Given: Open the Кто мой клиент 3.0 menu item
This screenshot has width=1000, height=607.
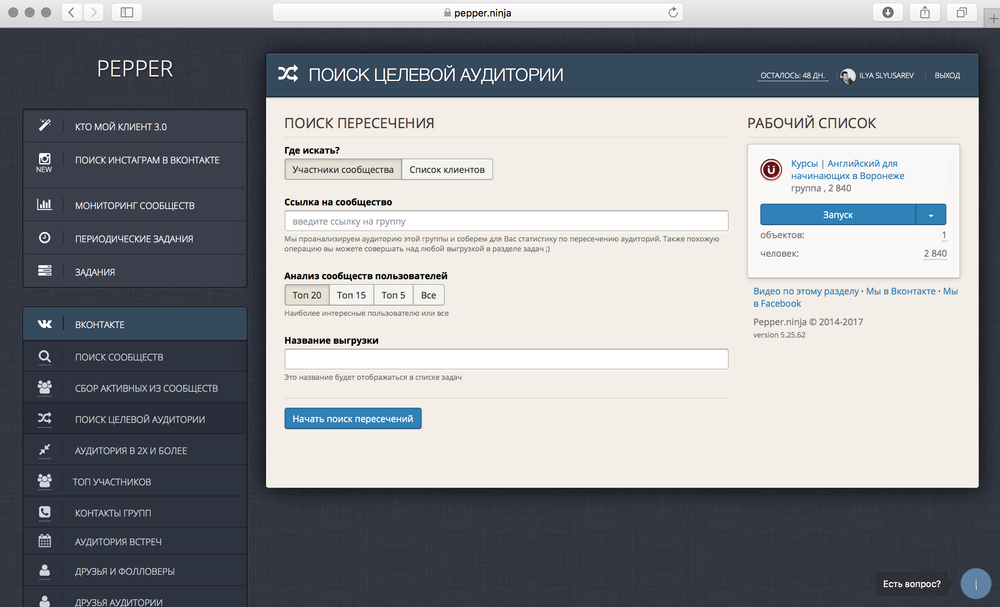Looking at the screenshot, I should [135, 126].
